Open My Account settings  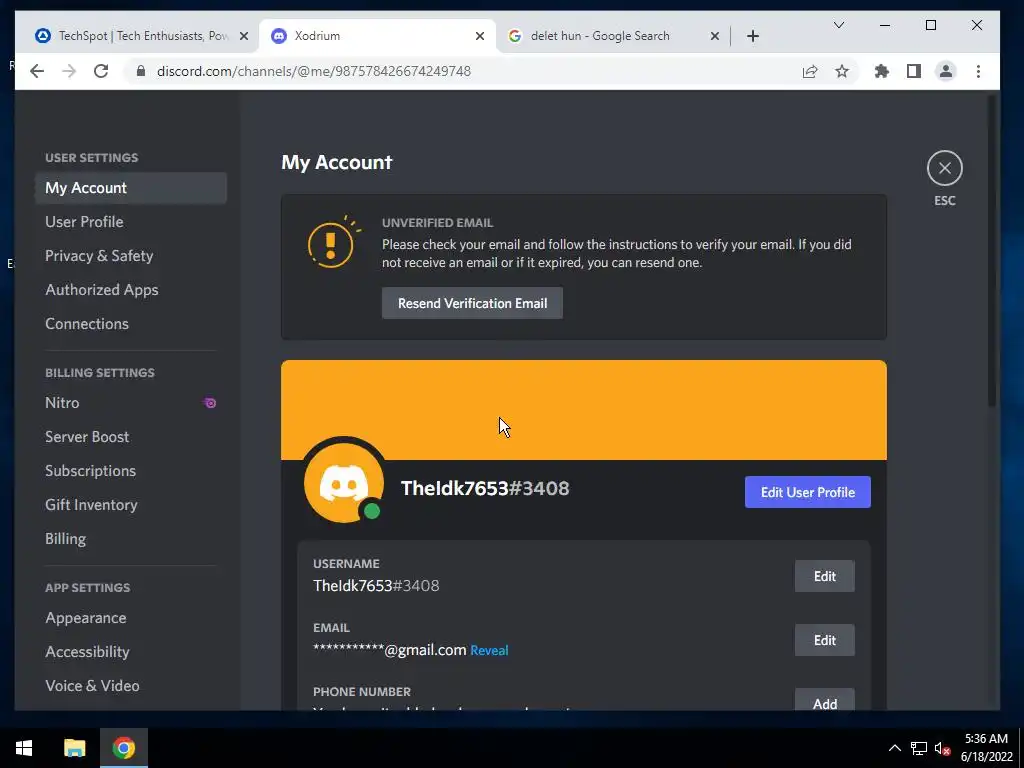131,188
